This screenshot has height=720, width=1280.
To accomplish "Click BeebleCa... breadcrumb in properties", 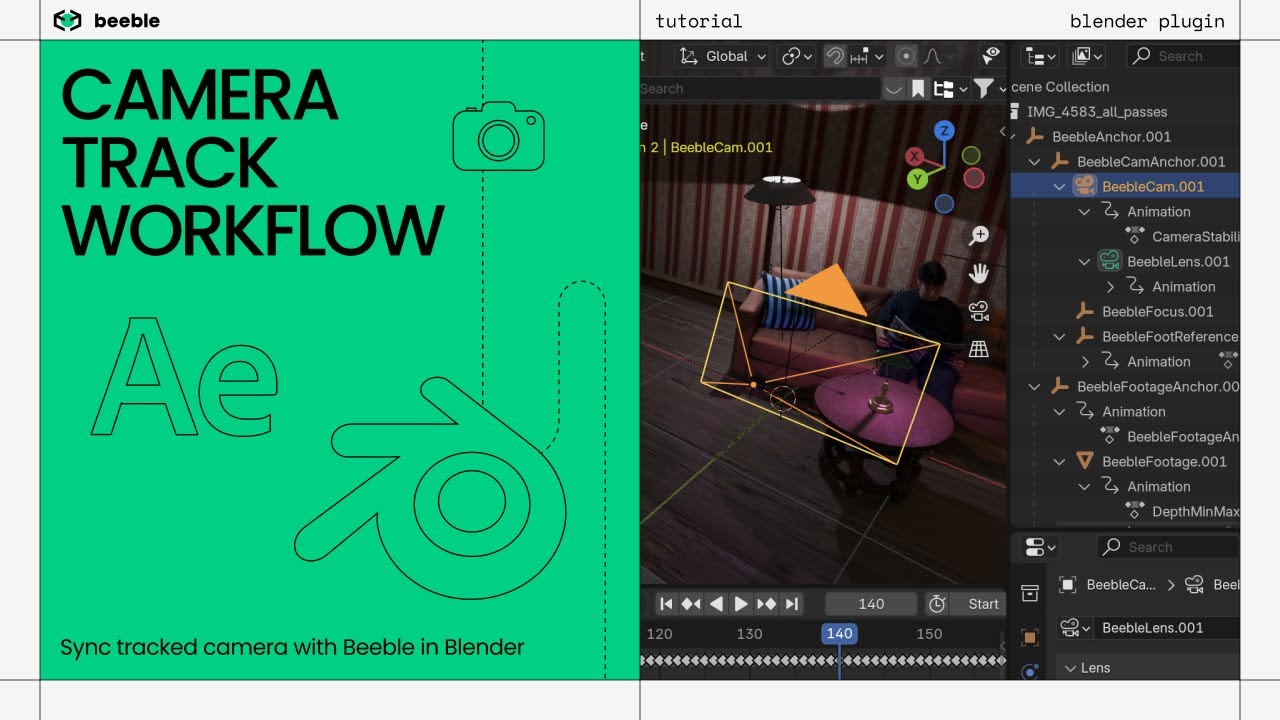I will (1120, 585).
